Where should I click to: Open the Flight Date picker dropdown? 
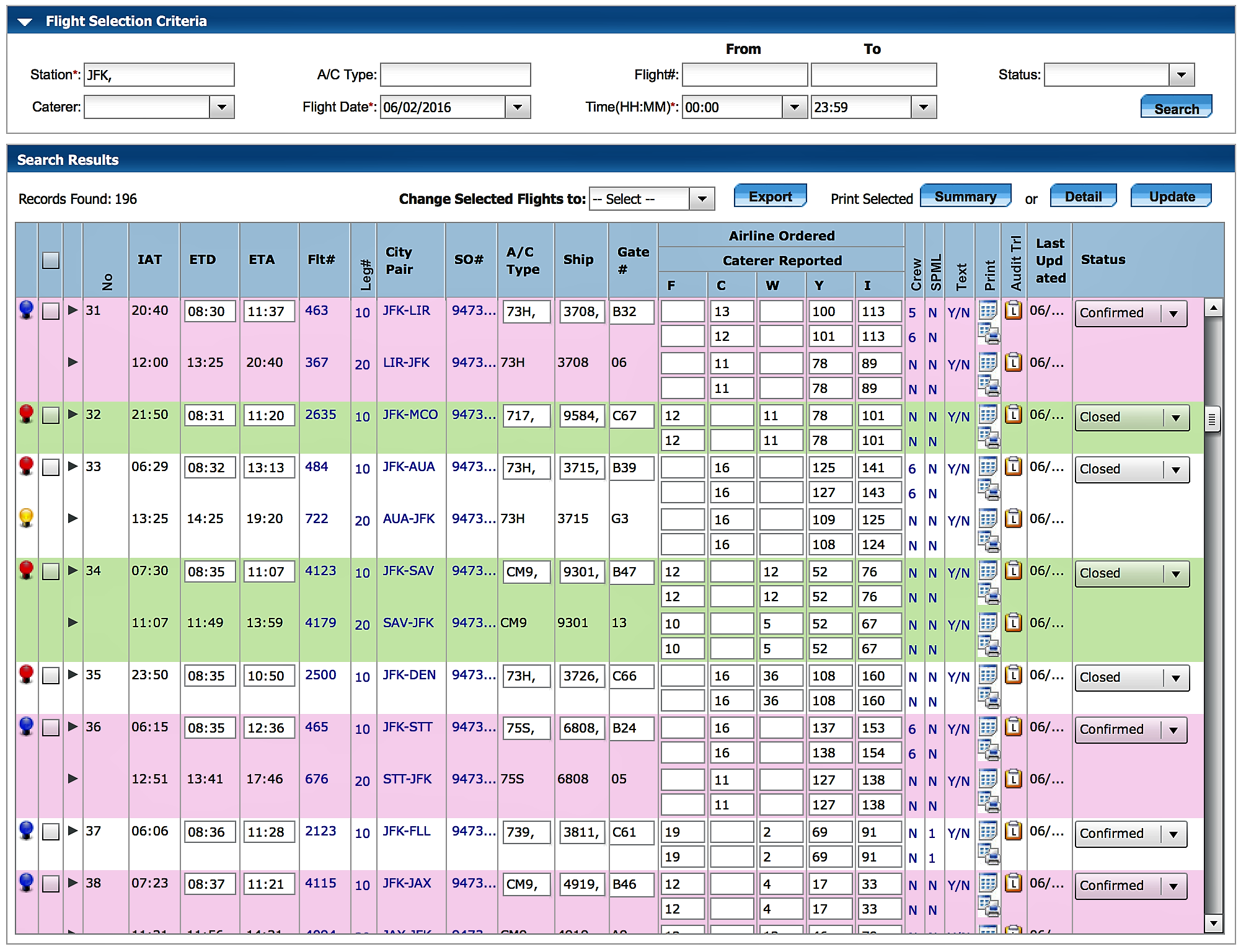tap(518, 107)
